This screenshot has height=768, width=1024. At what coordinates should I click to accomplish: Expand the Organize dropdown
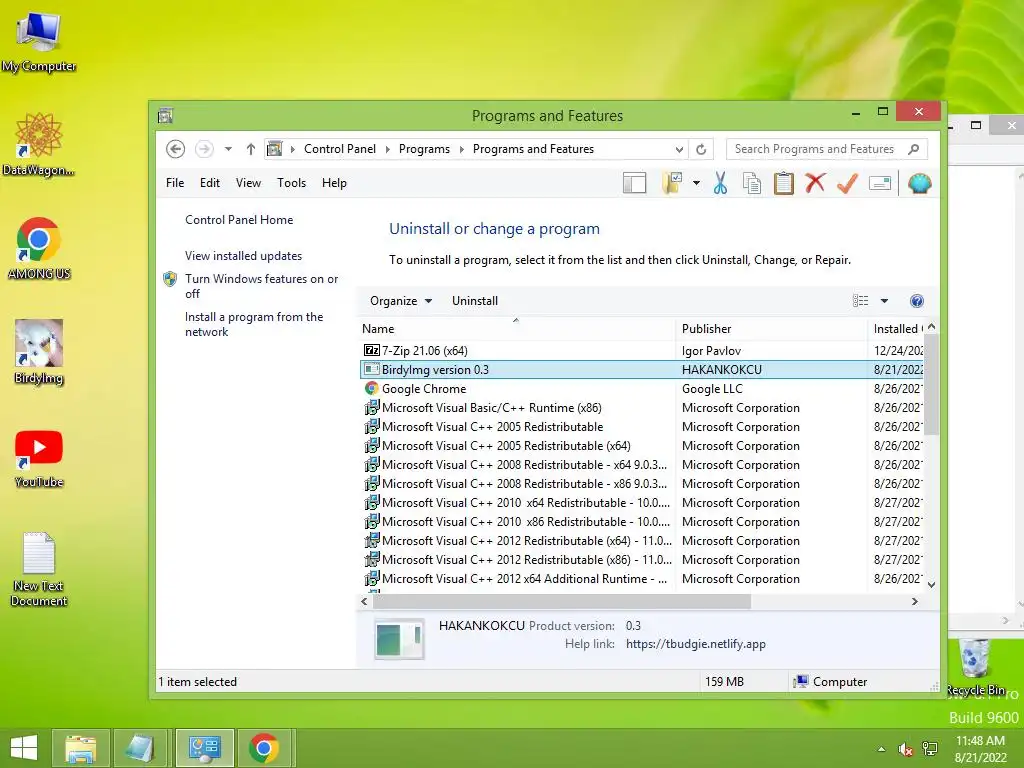[x=401, y=301]
